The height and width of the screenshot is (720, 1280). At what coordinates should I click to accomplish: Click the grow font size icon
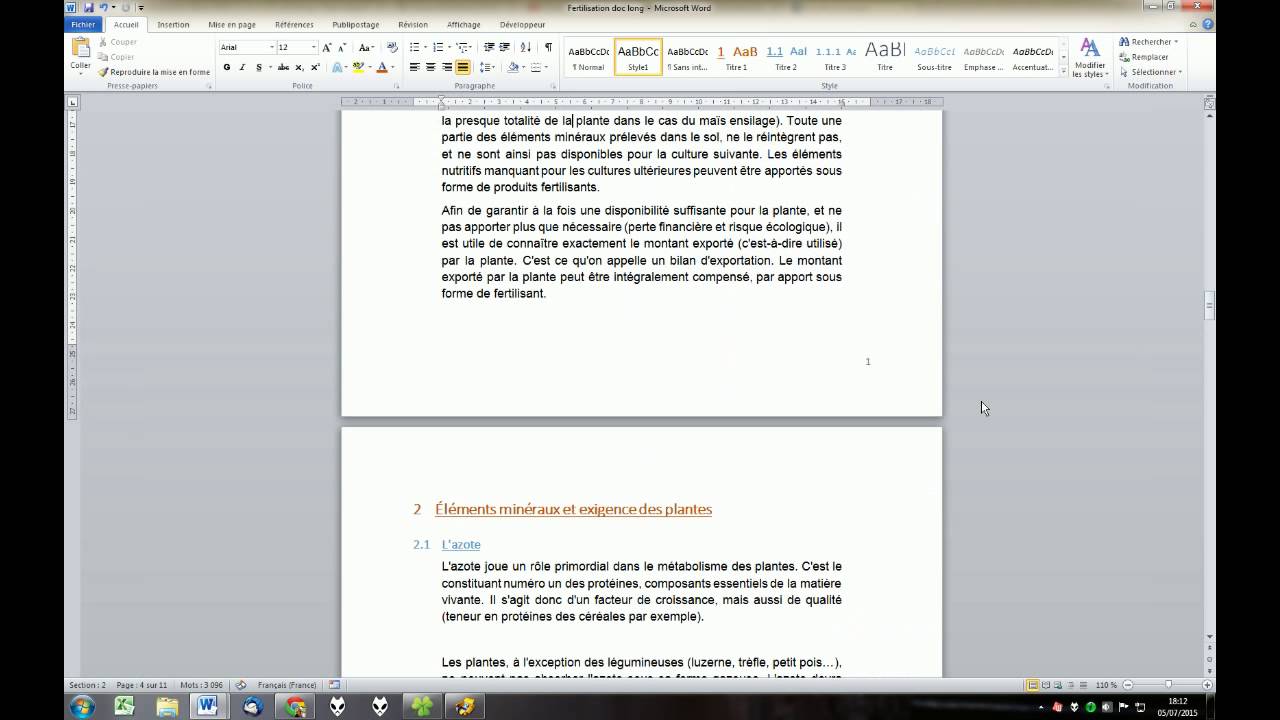point(327,47)
